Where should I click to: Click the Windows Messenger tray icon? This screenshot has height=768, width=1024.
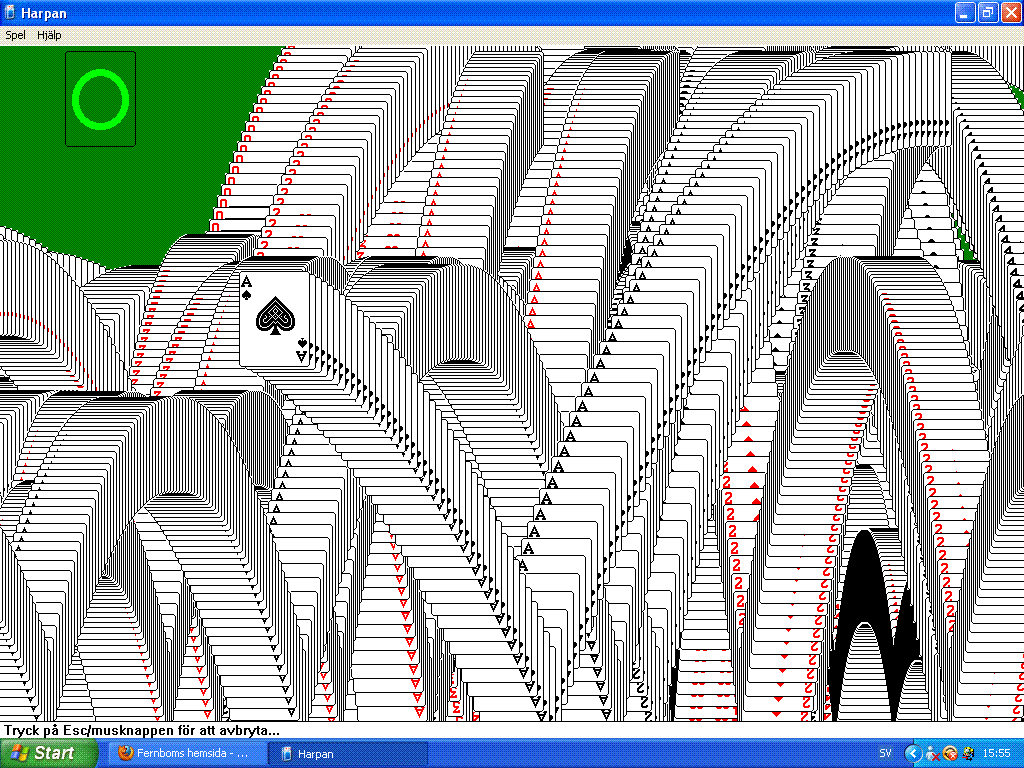[x=932, y=753]
